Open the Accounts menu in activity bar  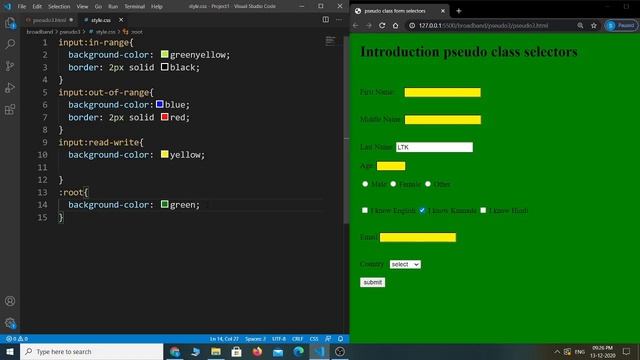coord(10,301)
